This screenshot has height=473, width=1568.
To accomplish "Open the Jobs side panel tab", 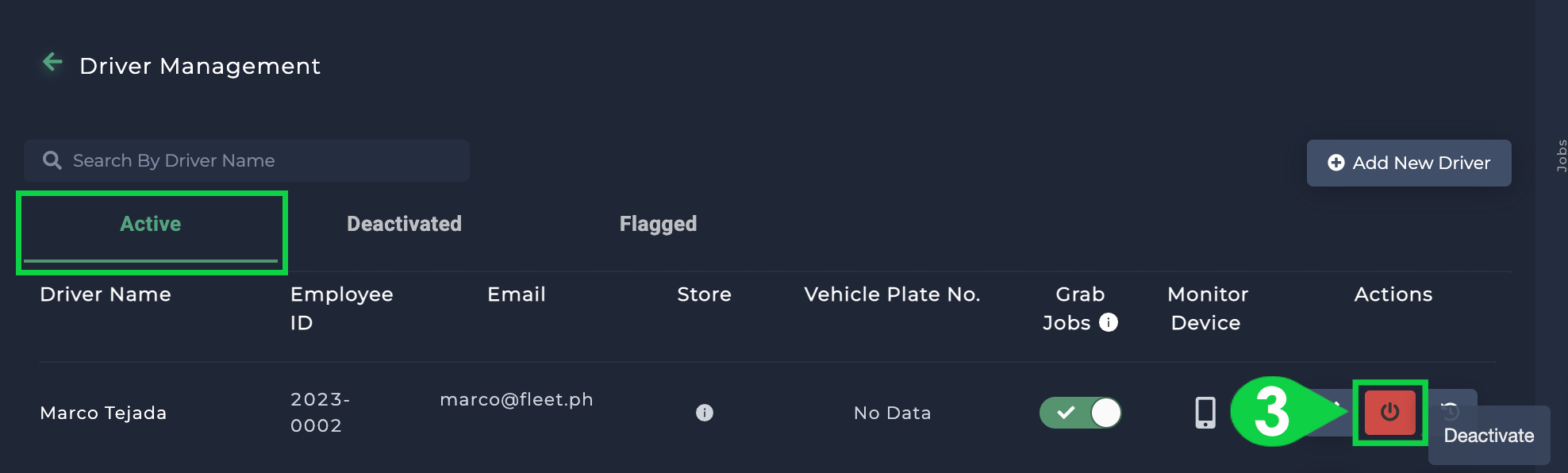I will coord(1561,156).
